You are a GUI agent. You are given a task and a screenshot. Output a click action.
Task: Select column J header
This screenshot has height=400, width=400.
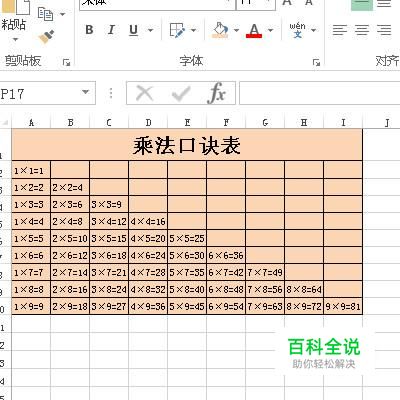387,123
